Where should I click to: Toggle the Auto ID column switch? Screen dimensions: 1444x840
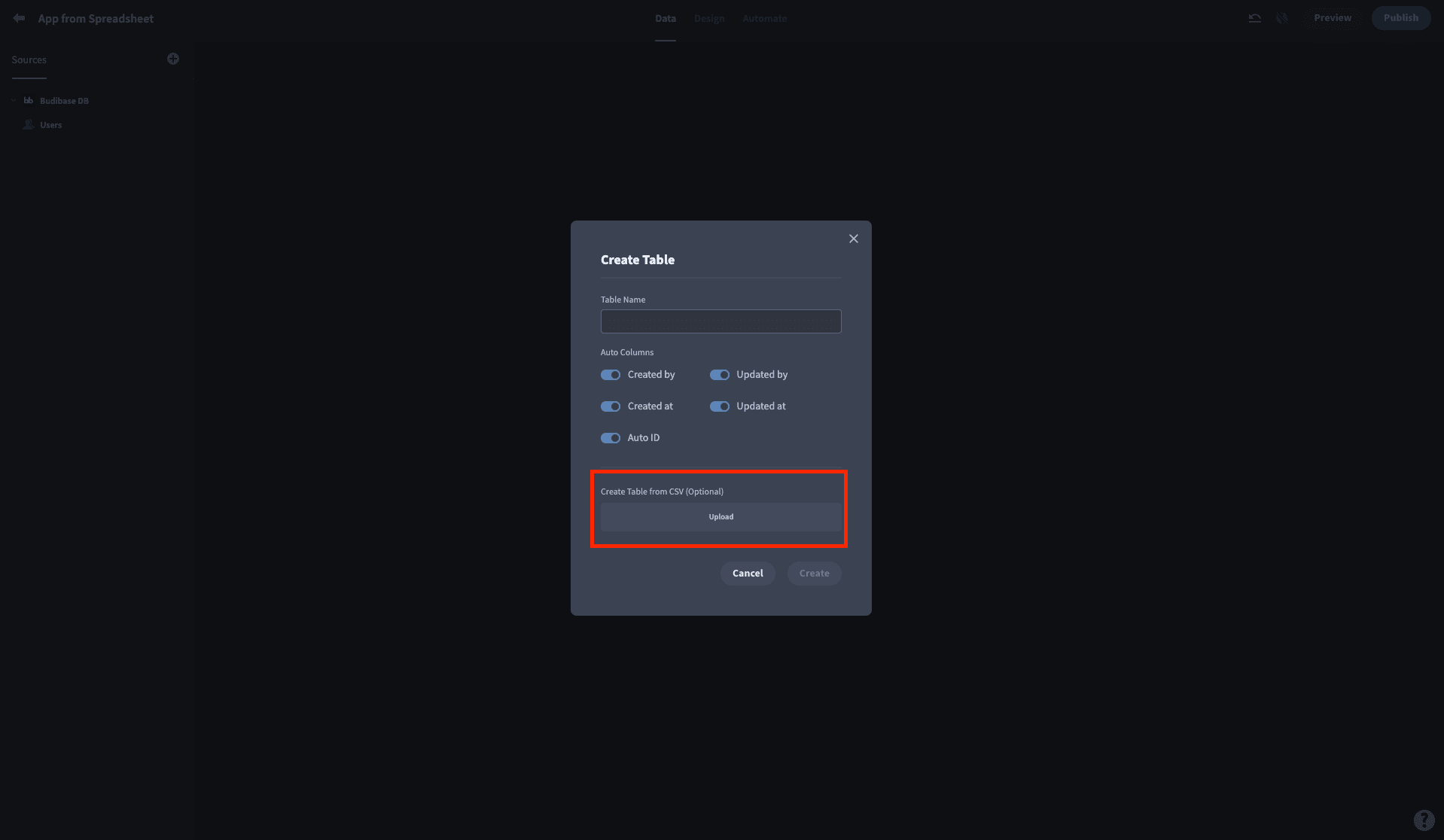[611, 438]
